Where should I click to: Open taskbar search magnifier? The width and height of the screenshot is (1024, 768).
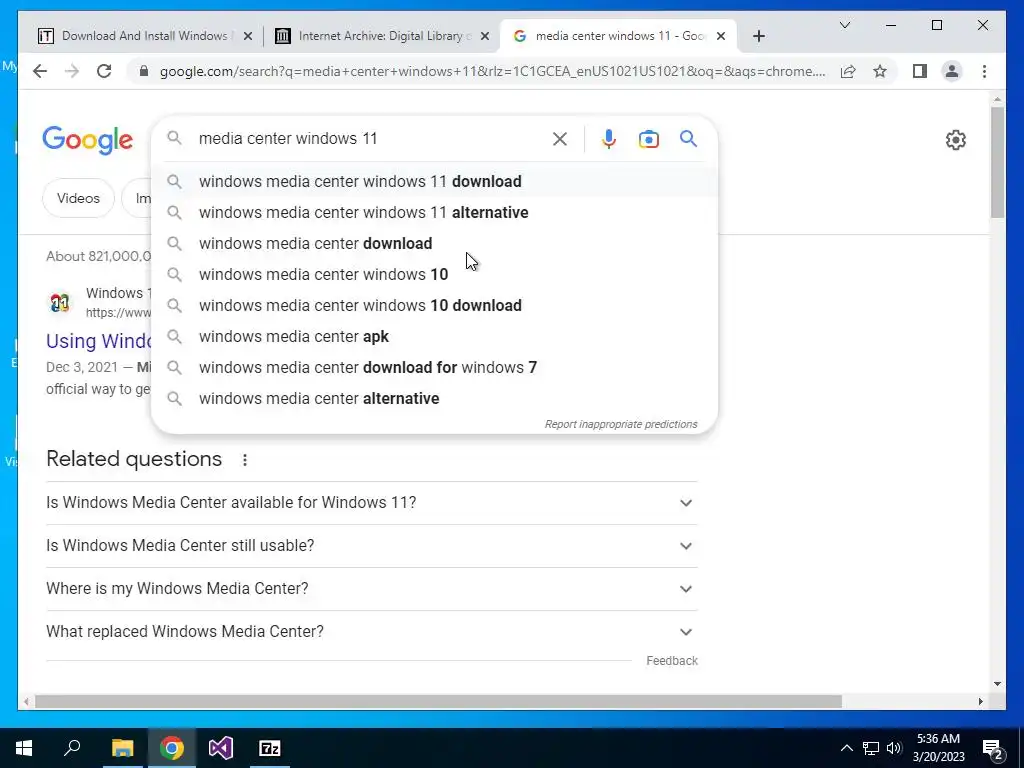coord(72,747)
